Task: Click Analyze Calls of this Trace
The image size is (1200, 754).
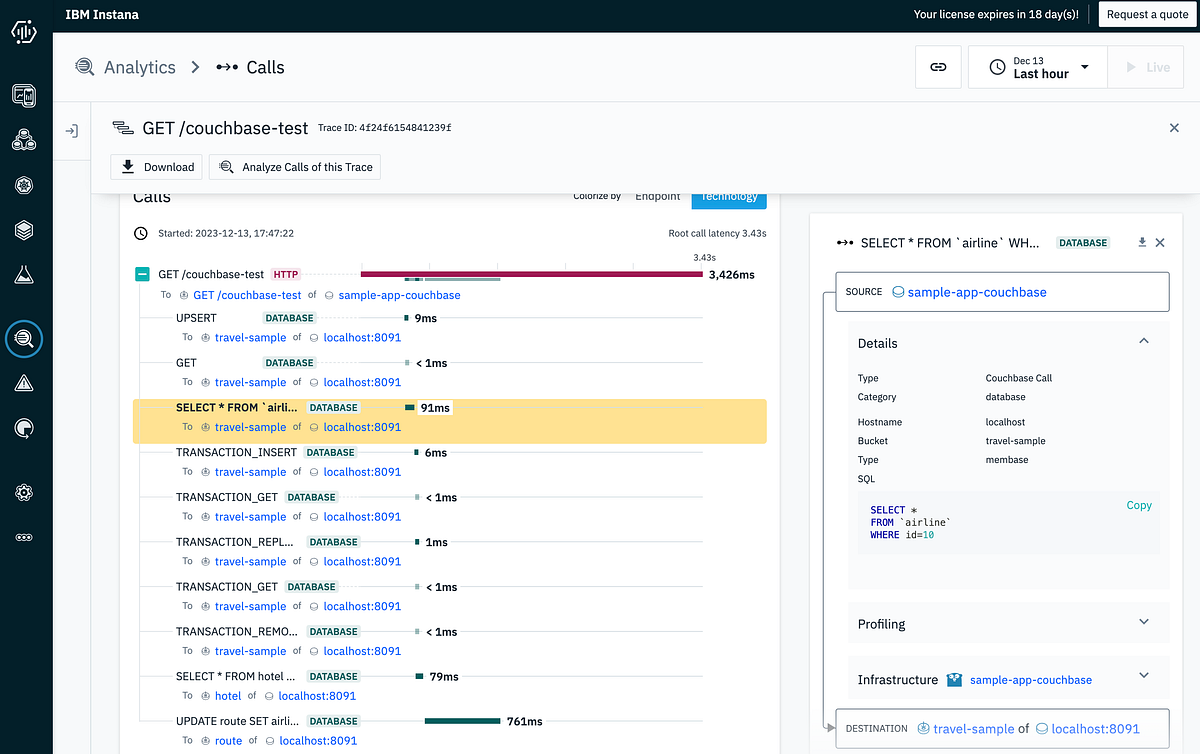Action: coord(294,167)
